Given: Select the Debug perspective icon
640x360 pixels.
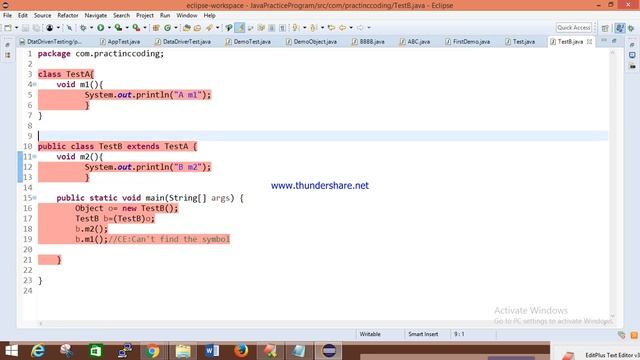Looking at the screenshot, I should (x=631, y=28).
